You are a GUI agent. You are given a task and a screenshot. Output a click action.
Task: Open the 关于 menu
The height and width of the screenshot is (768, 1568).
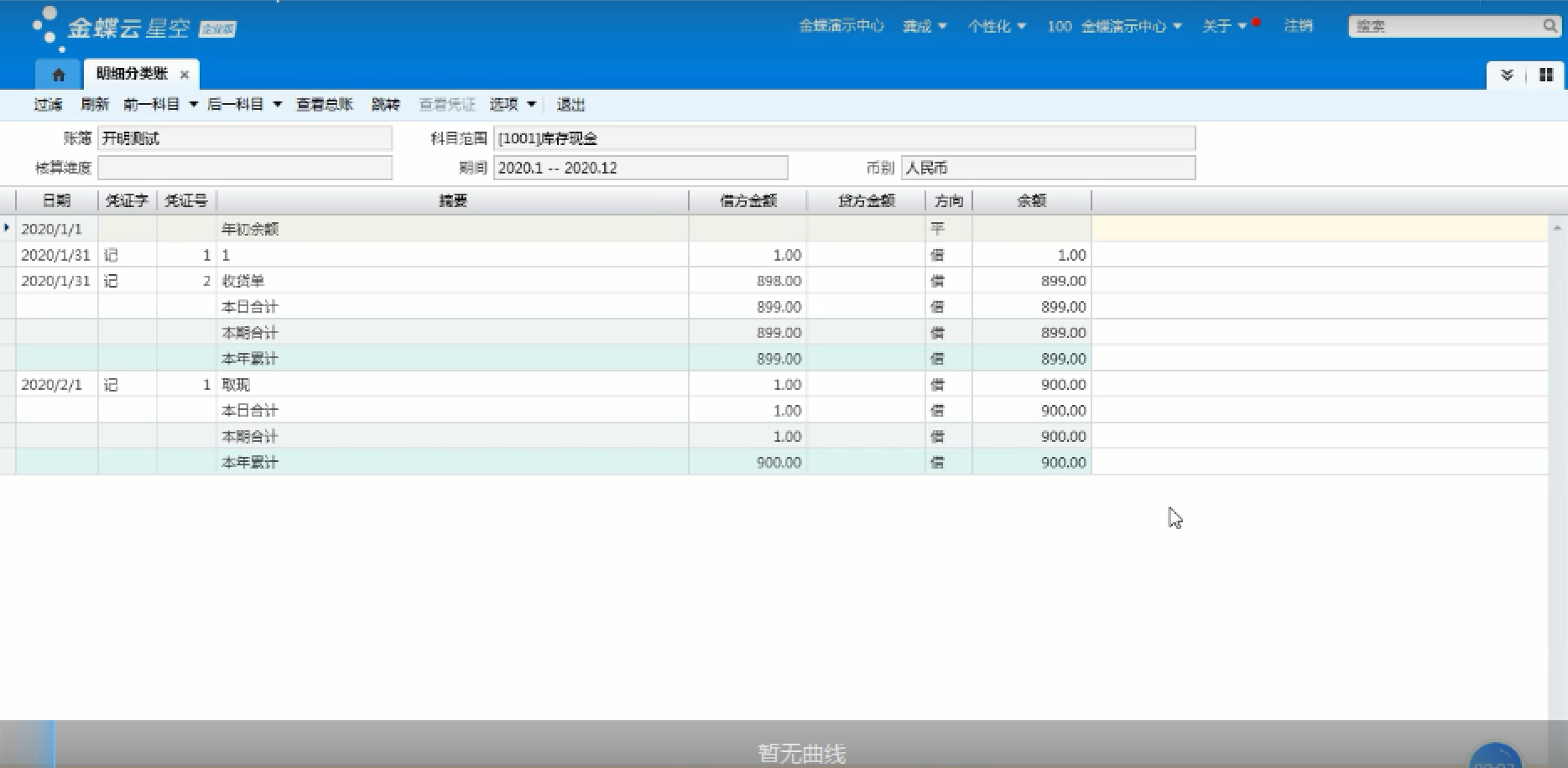[1223, 26]
